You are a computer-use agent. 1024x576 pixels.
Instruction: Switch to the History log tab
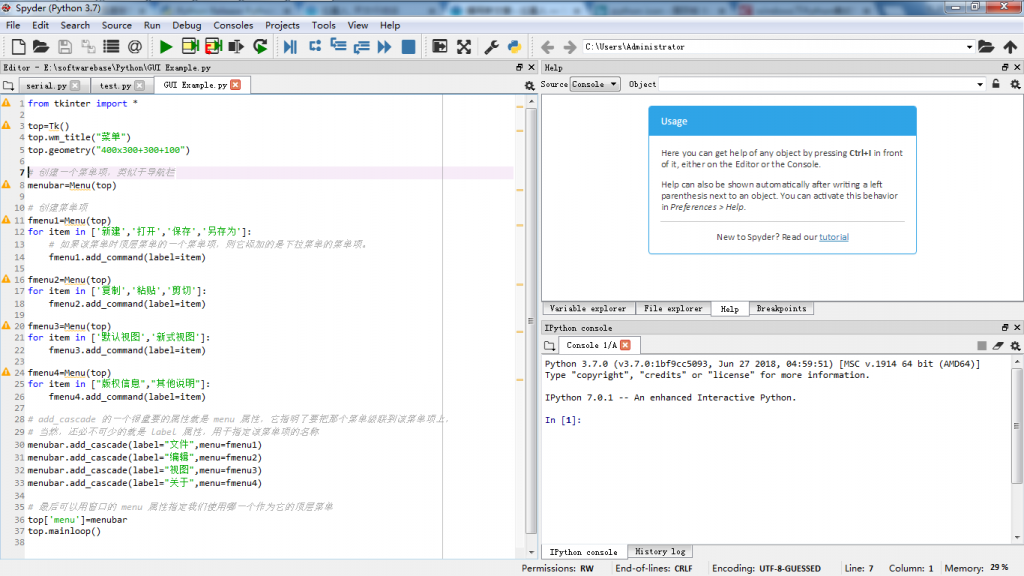(659, 552)
